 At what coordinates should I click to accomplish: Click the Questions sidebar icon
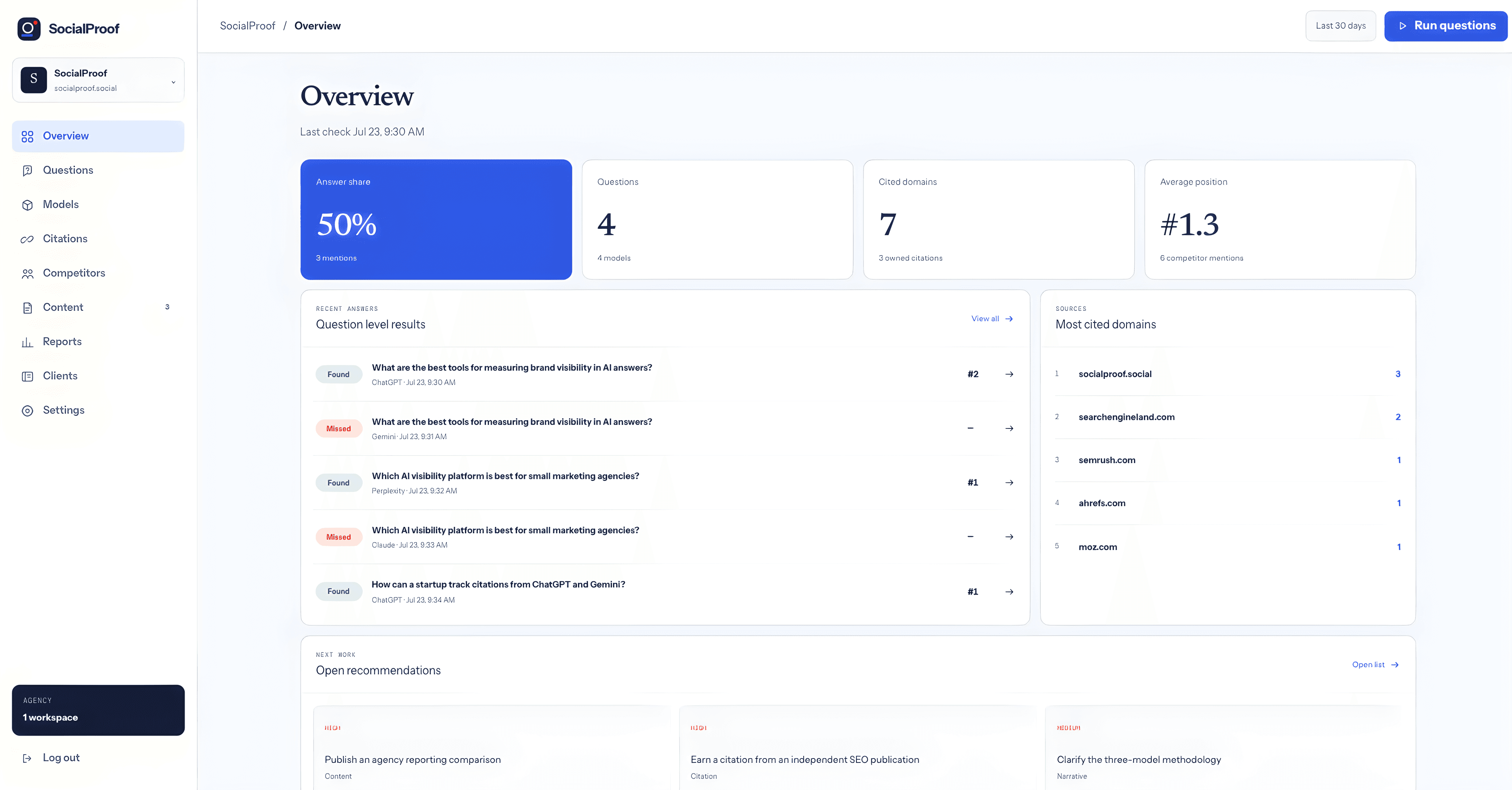[28, 170]
